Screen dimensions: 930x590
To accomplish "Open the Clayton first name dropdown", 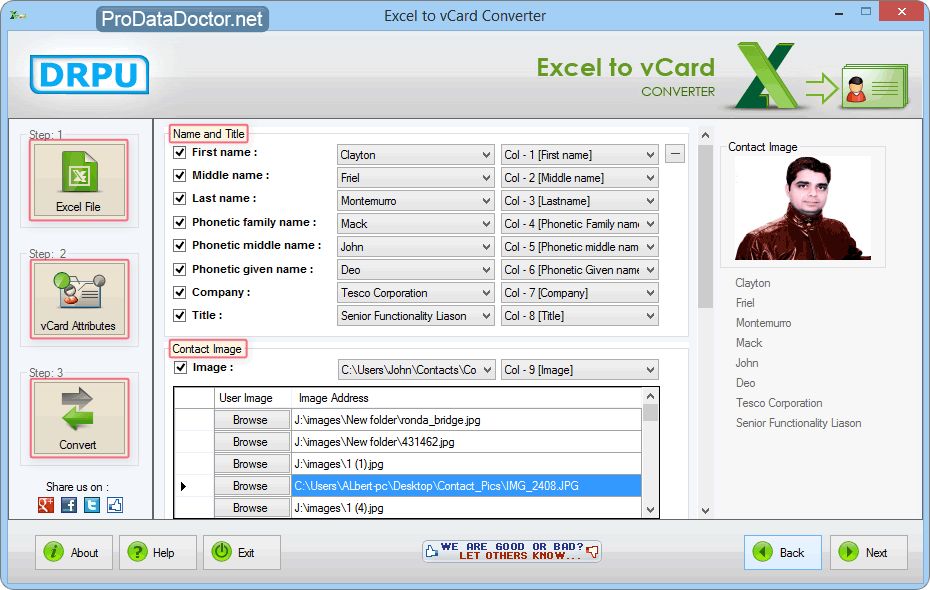I will 415,155.
